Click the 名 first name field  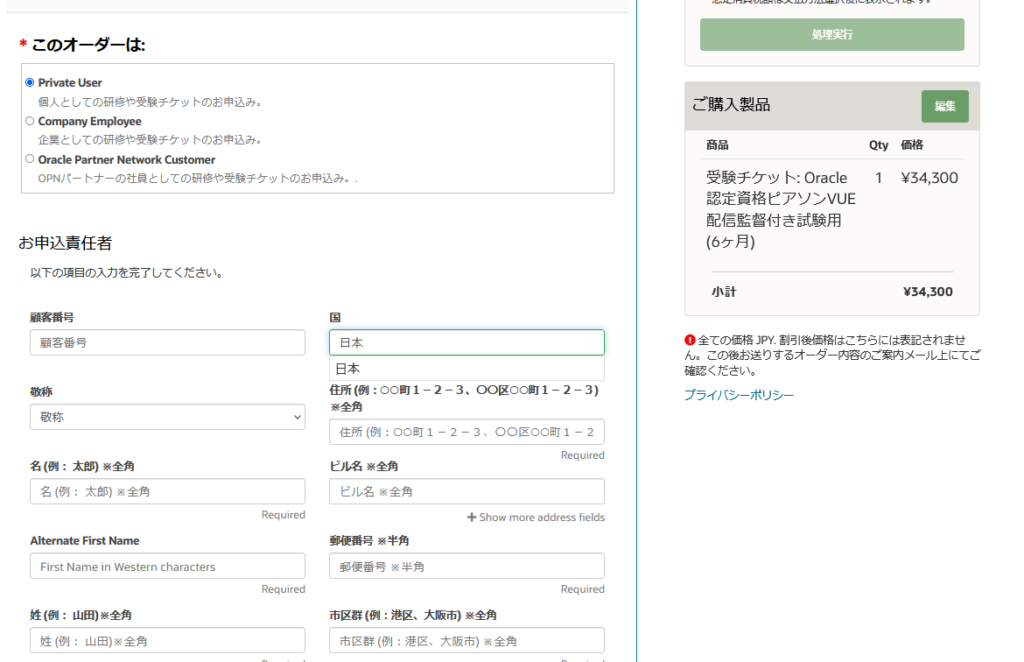coord(167,492)
